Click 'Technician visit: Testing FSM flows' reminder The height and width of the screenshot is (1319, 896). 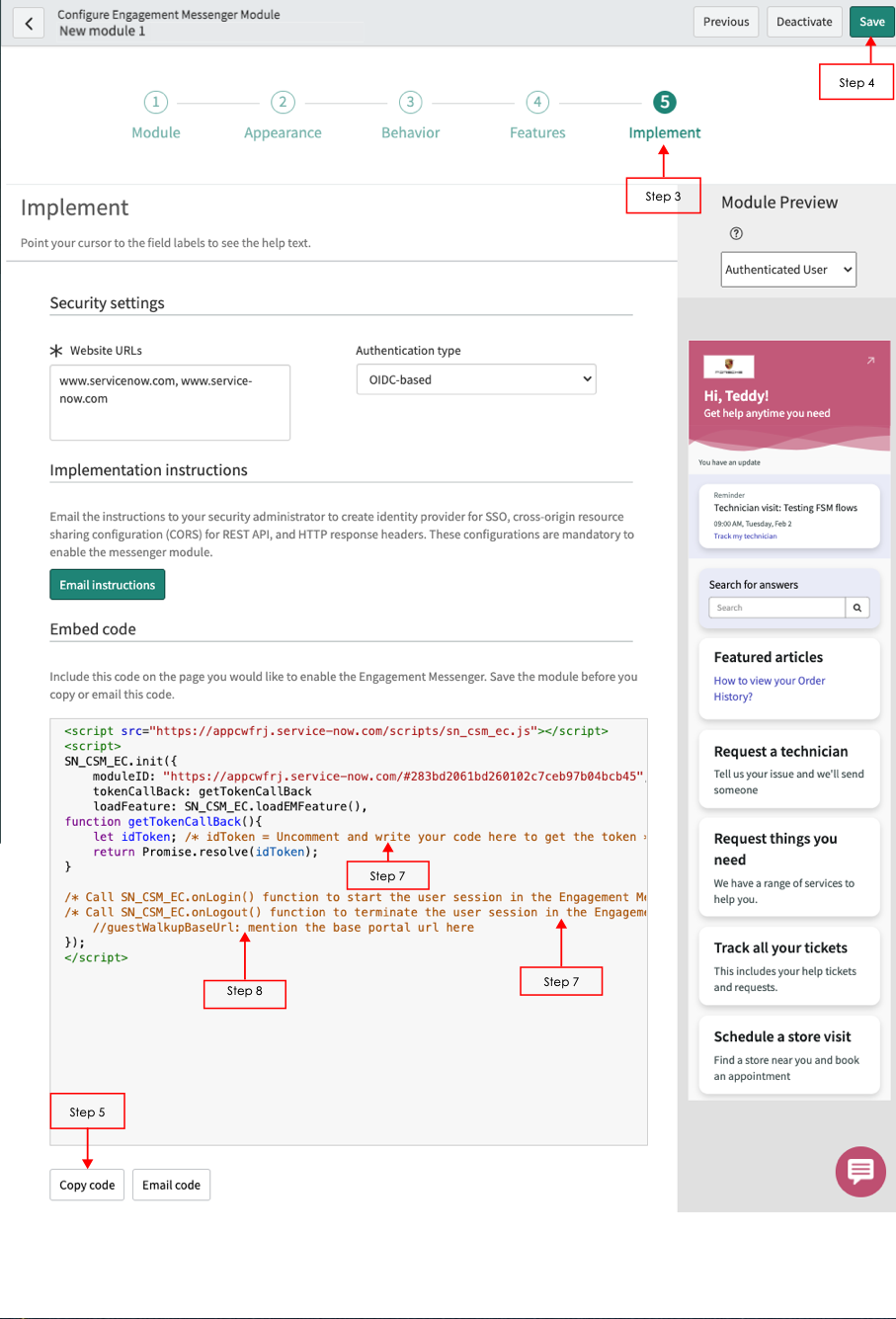785,508
